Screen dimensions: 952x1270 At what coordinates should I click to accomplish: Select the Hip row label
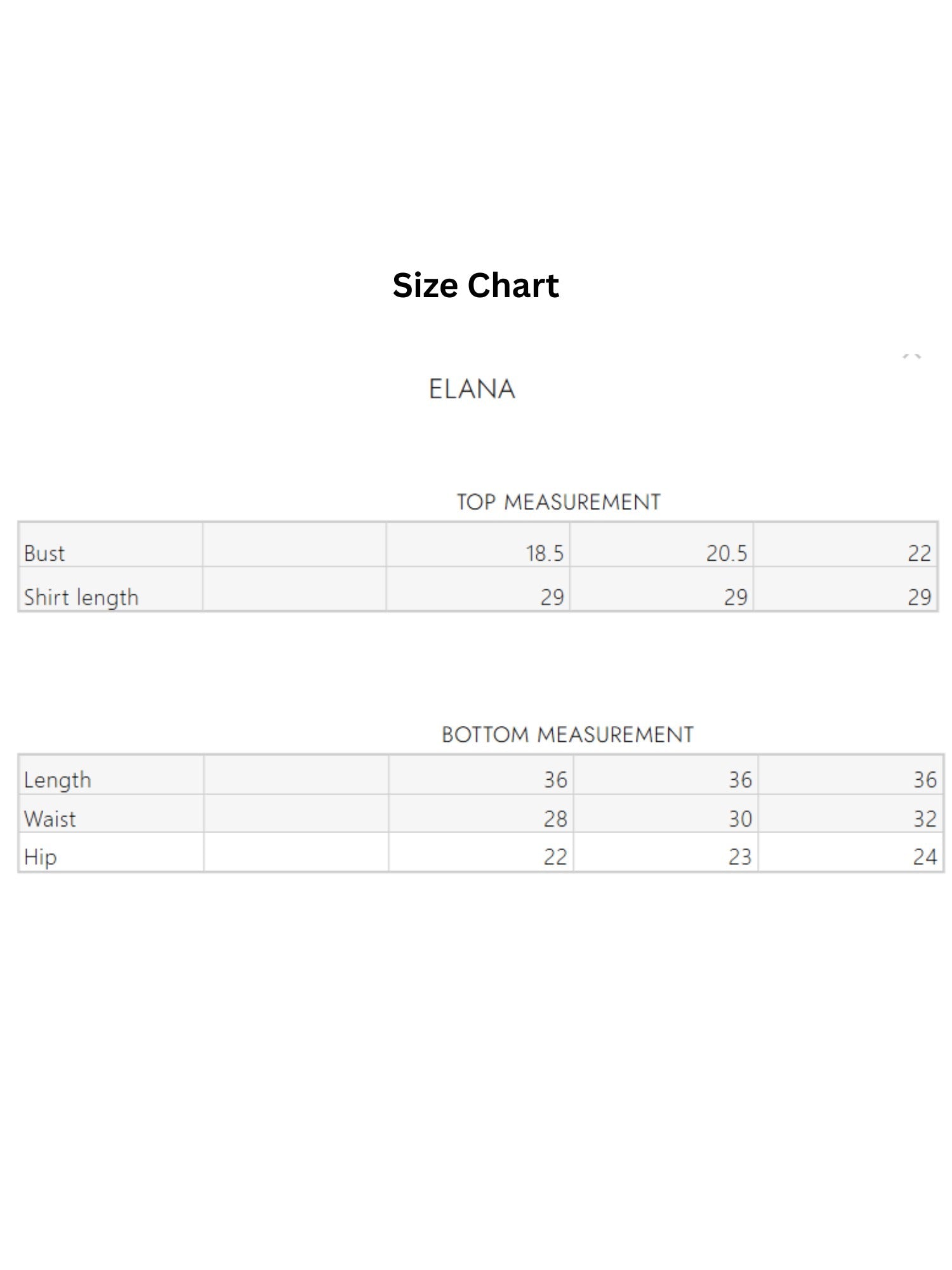click(40, 857)
